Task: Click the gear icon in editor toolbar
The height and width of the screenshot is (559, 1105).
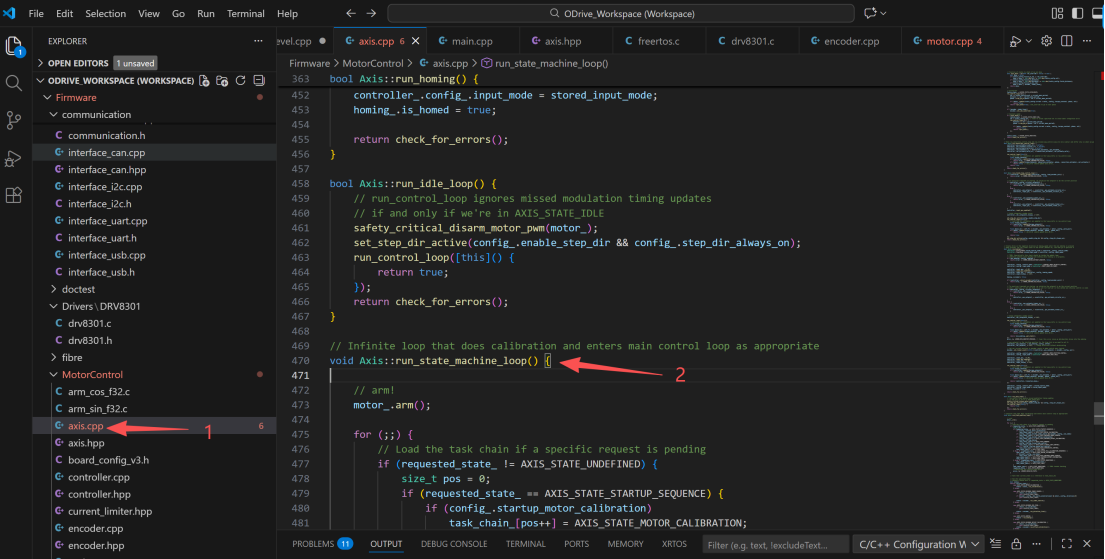Action: pyautogui.click(x=1047, y=41)
